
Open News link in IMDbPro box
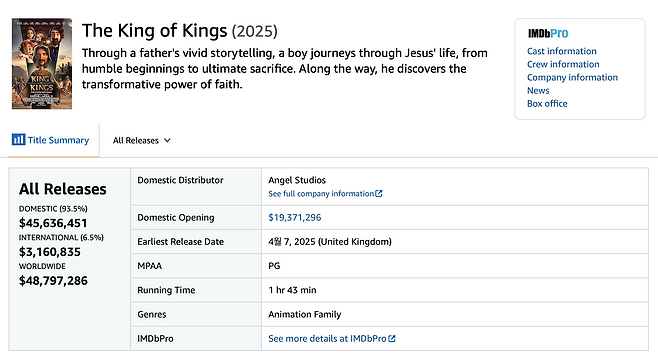538,91
